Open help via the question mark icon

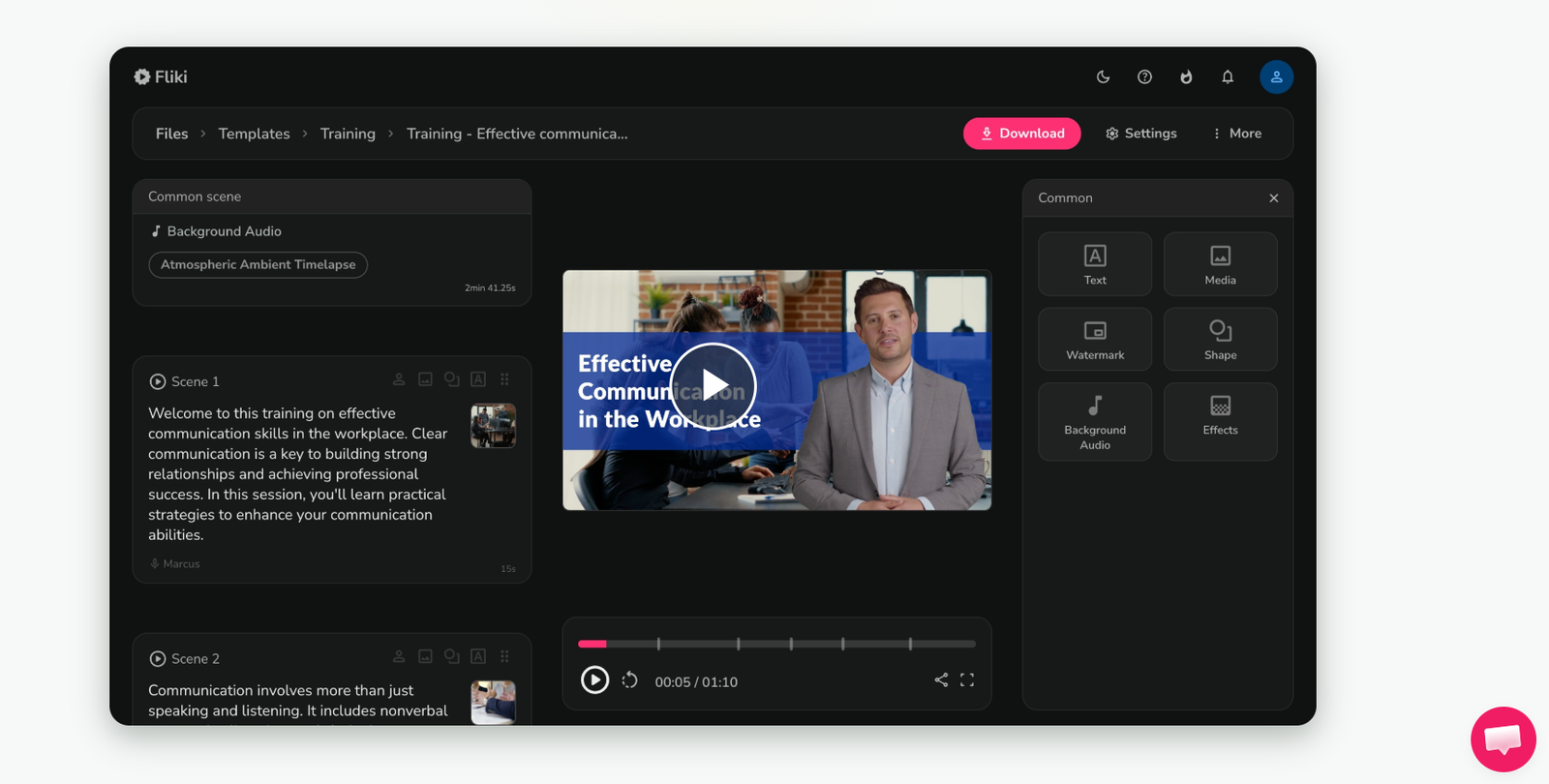pos(1144,77)
